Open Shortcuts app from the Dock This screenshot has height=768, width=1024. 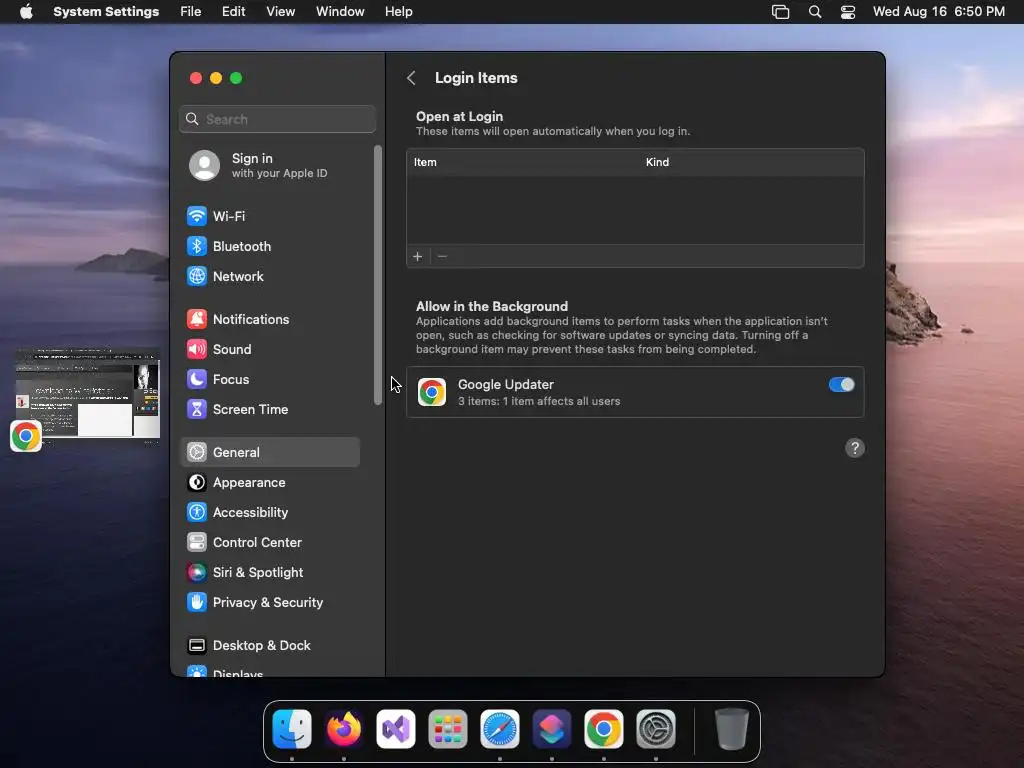pos(552,729)
